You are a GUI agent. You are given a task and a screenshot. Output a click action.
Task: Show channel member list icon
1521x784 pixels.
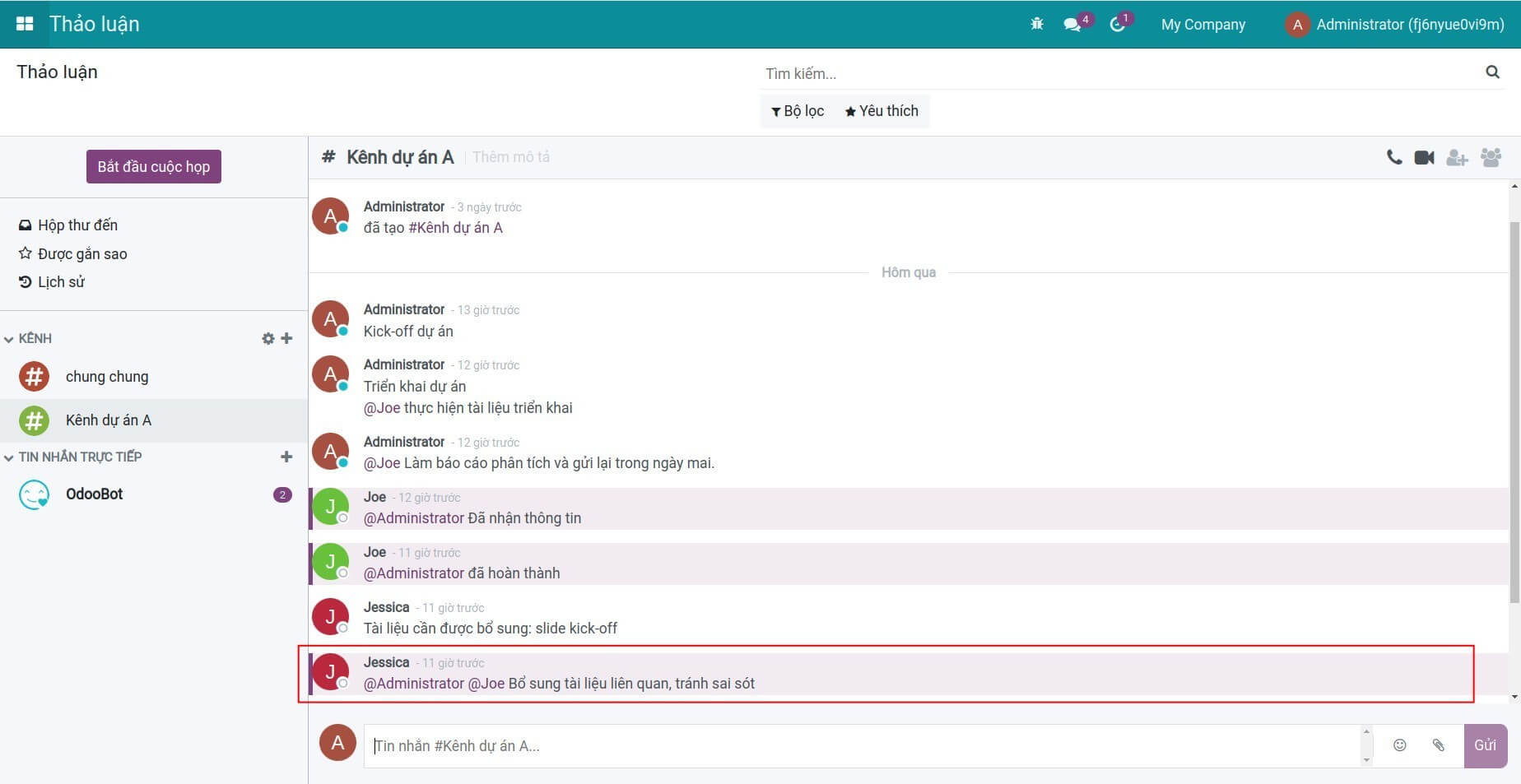[x=1491, y=157]
